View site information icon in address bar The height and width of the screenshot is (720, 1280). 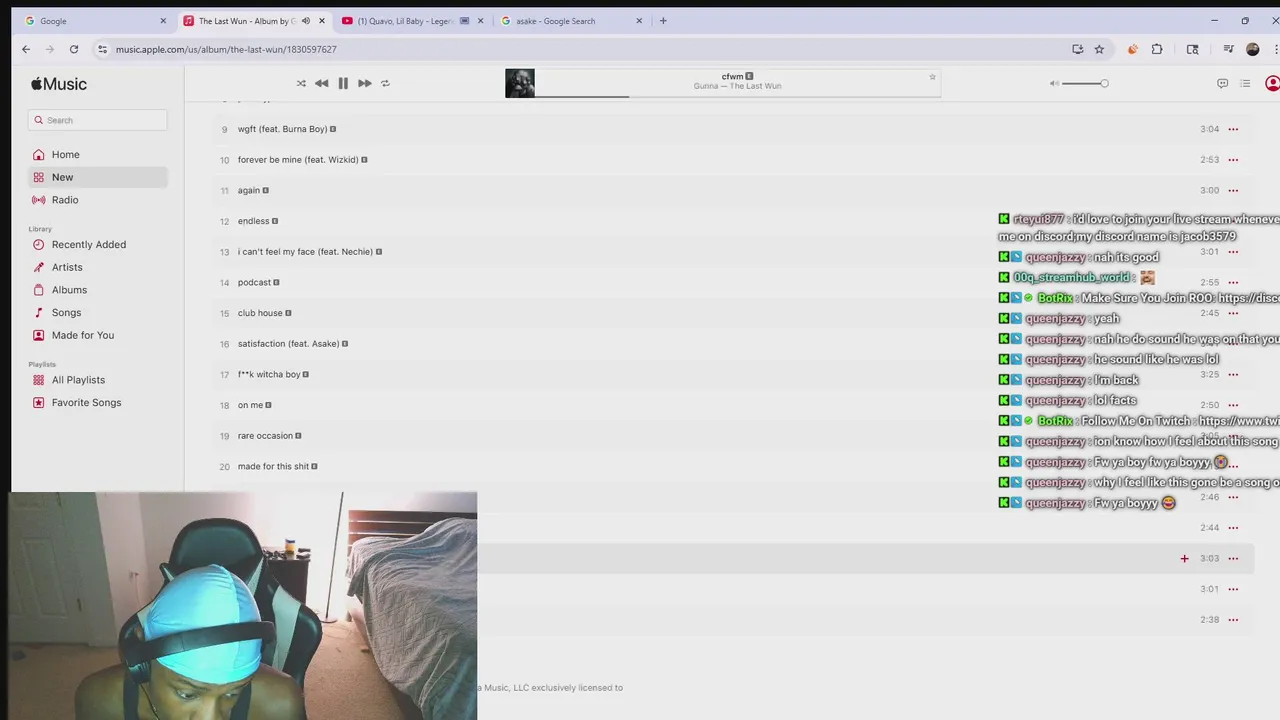(102, 49)
